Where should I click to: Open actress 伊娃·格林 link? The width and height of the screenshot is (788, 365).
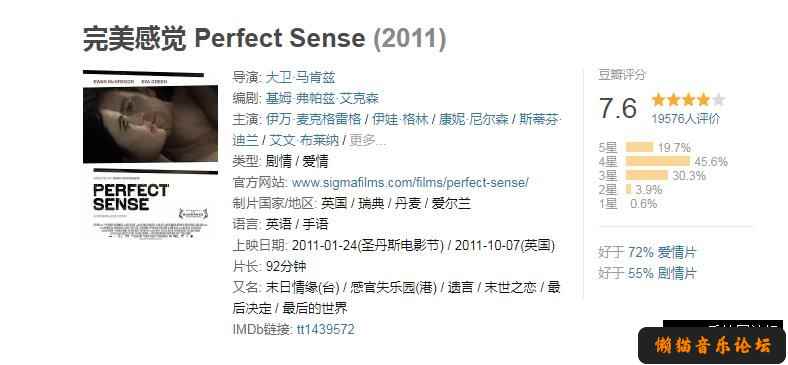[x=401, y=119]
